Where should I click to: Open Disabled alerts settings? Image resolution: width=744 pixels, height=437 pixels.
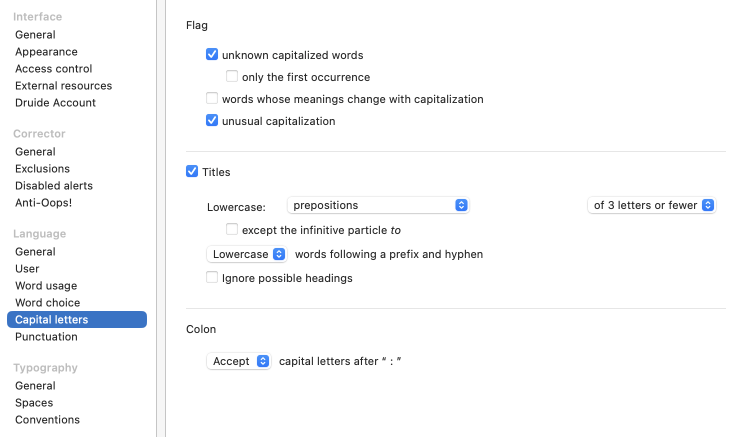pos(54,186)
